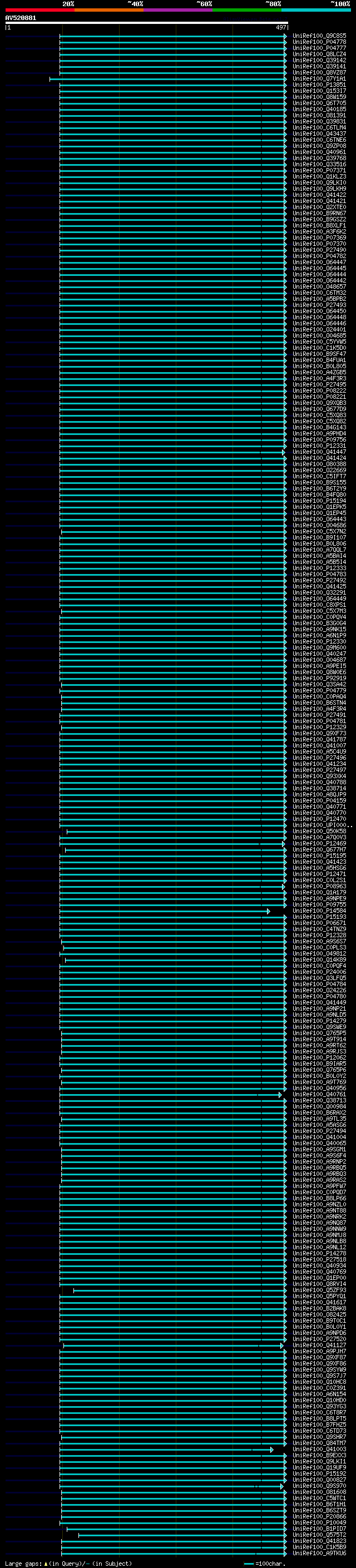Screen dimensions: 356x1568
Task: Click hit label UniRef100_A9NZL0
Action: (x=319, y=1205)
